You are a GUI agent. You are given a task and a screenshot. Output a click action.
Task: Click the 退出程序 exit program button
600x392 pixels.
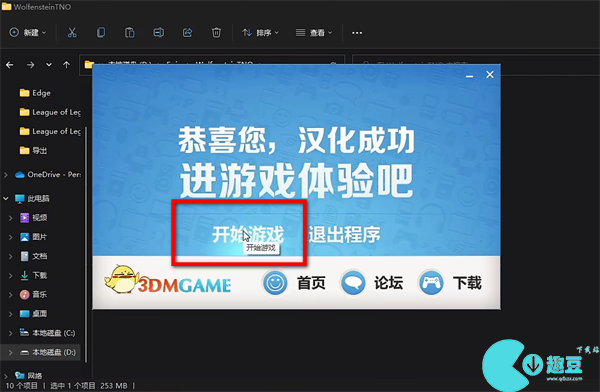(344, 234)
